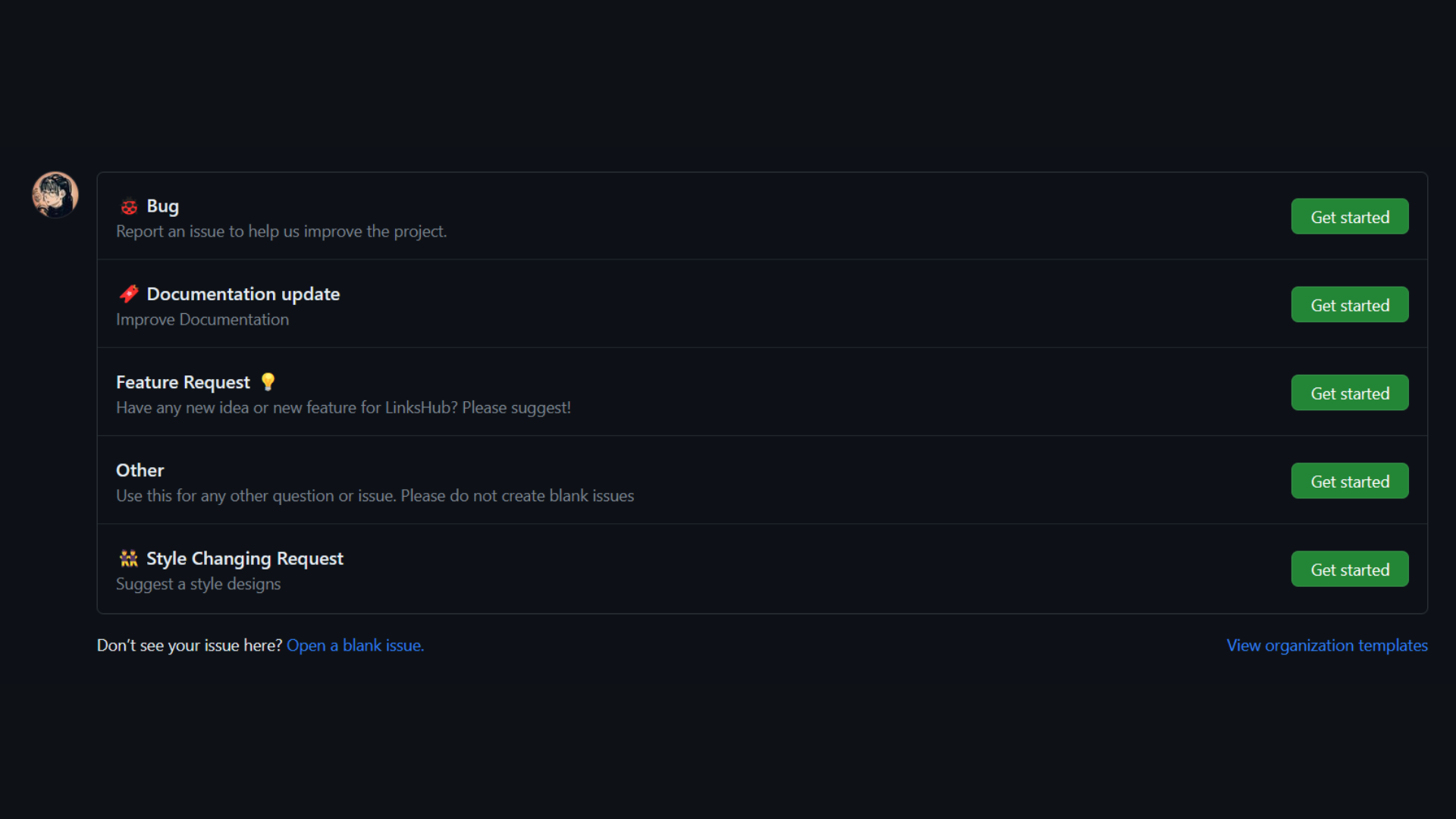Viewport: 1456px width, 819px height.
Task: Click the LinksHub feature suggestion description
Action: [344, 408]
